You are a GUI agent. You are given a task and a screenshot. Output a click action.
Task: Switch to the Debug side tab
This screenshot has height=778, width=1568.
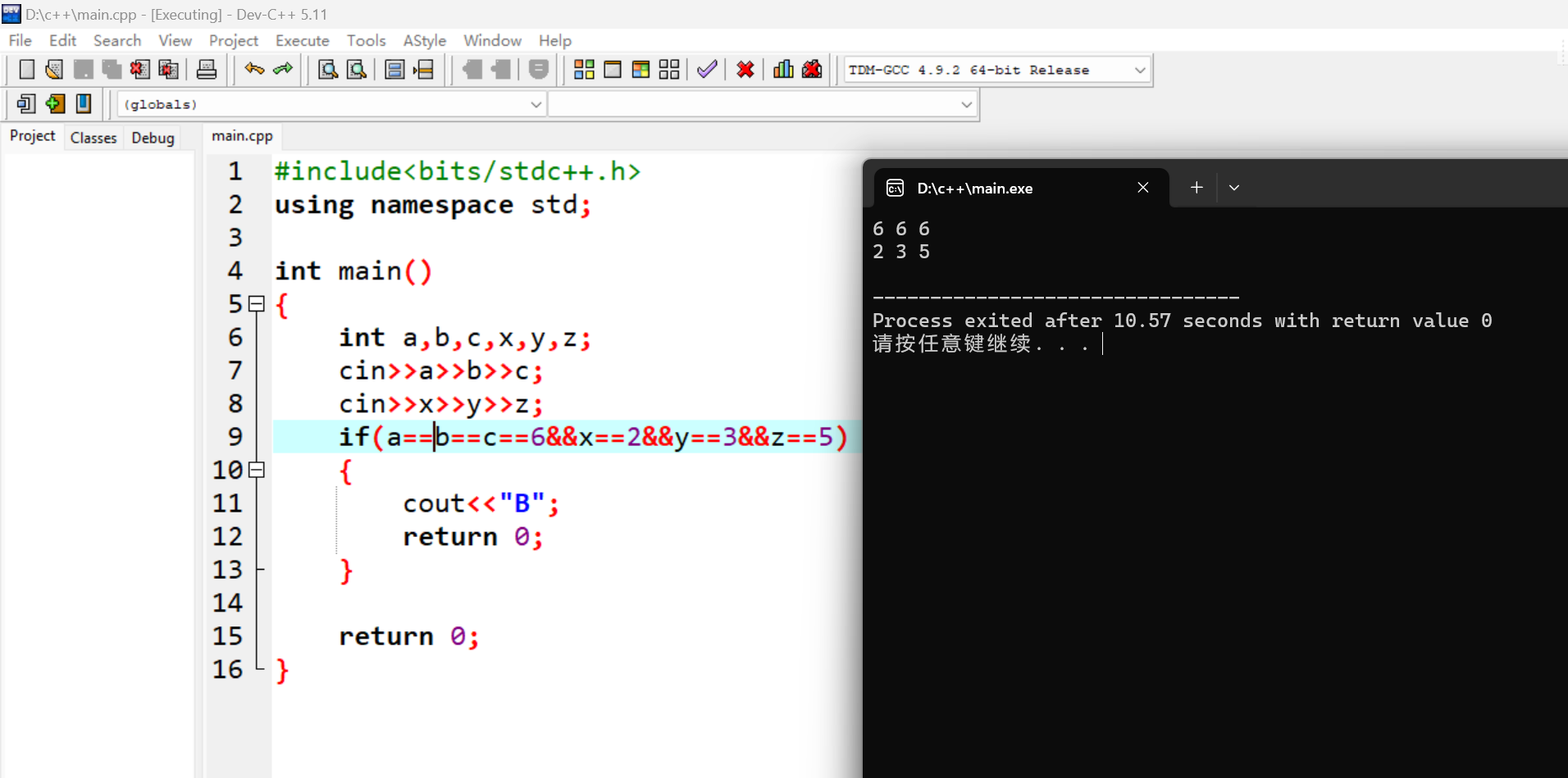(x=153, y=138)
